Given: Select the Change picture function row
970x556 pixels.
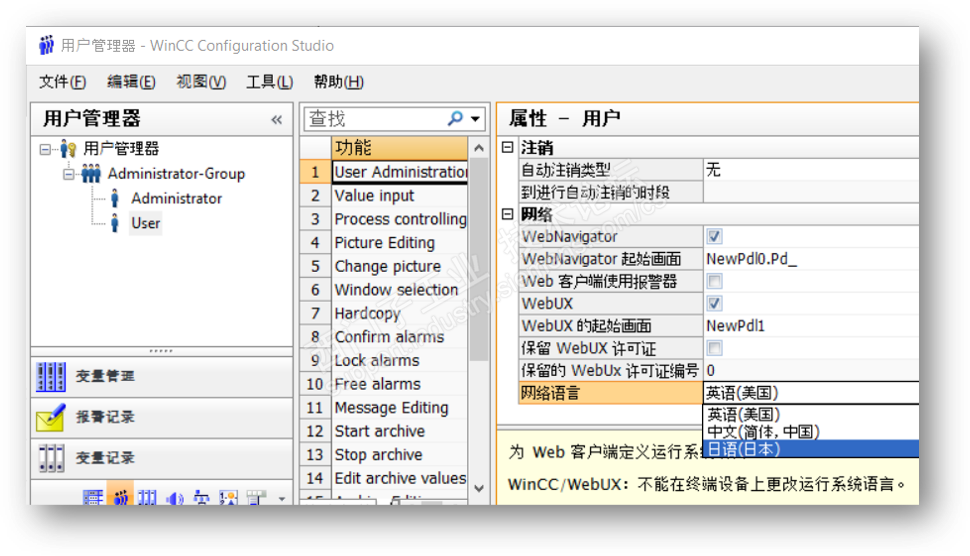Looking at the screenshot, I should tap(400, 267).
